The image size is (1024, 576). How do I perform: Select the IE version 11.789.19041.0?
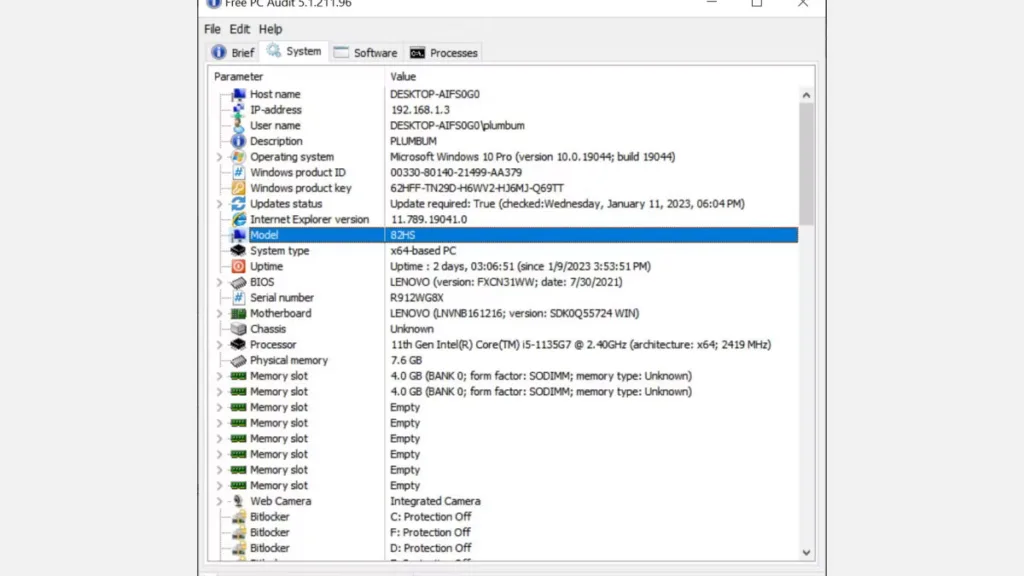[428, 219]
